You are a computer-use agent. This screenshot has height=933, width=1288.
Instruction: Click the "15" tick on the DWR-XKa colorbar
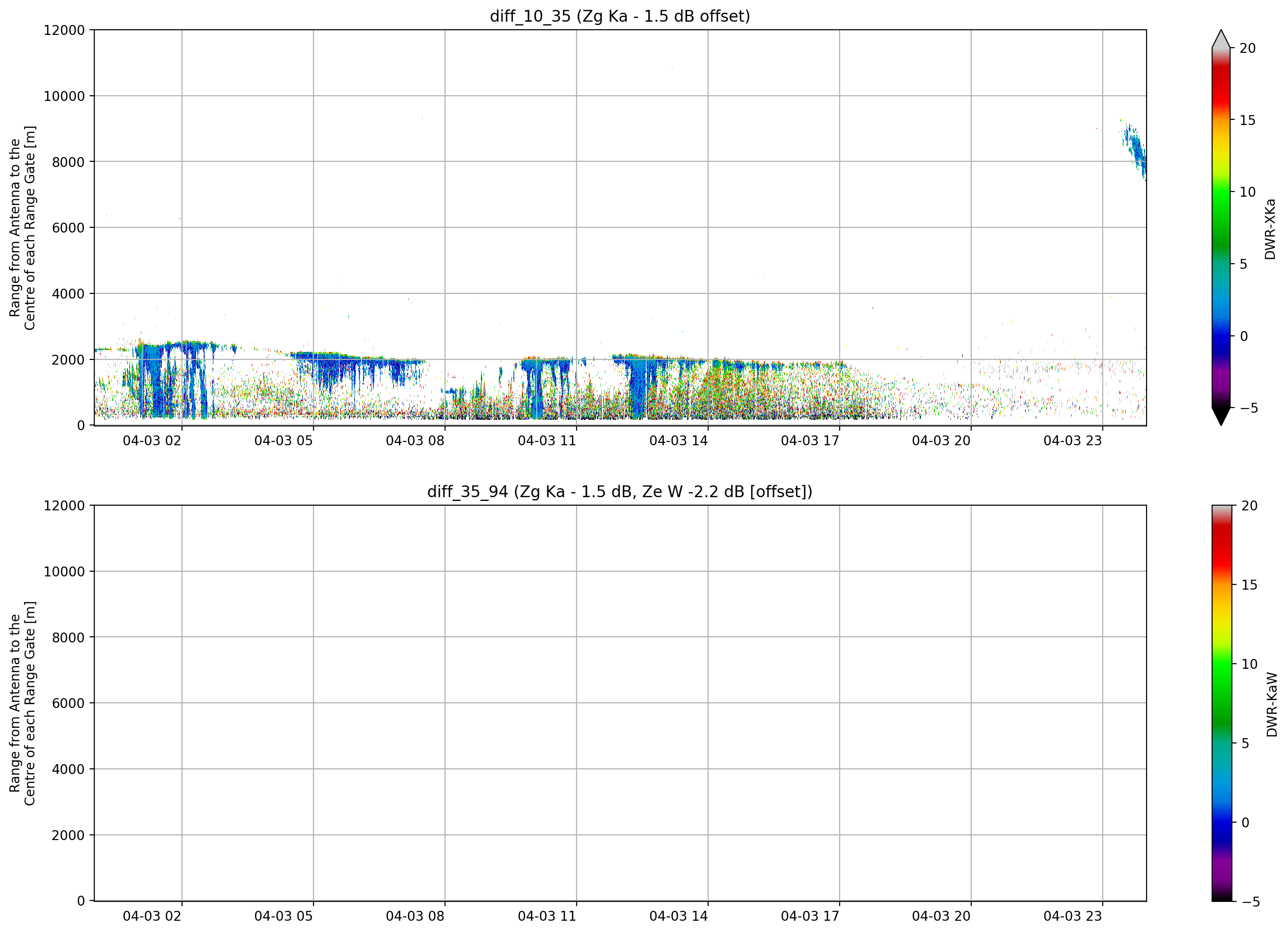[x=1247, y=120]
